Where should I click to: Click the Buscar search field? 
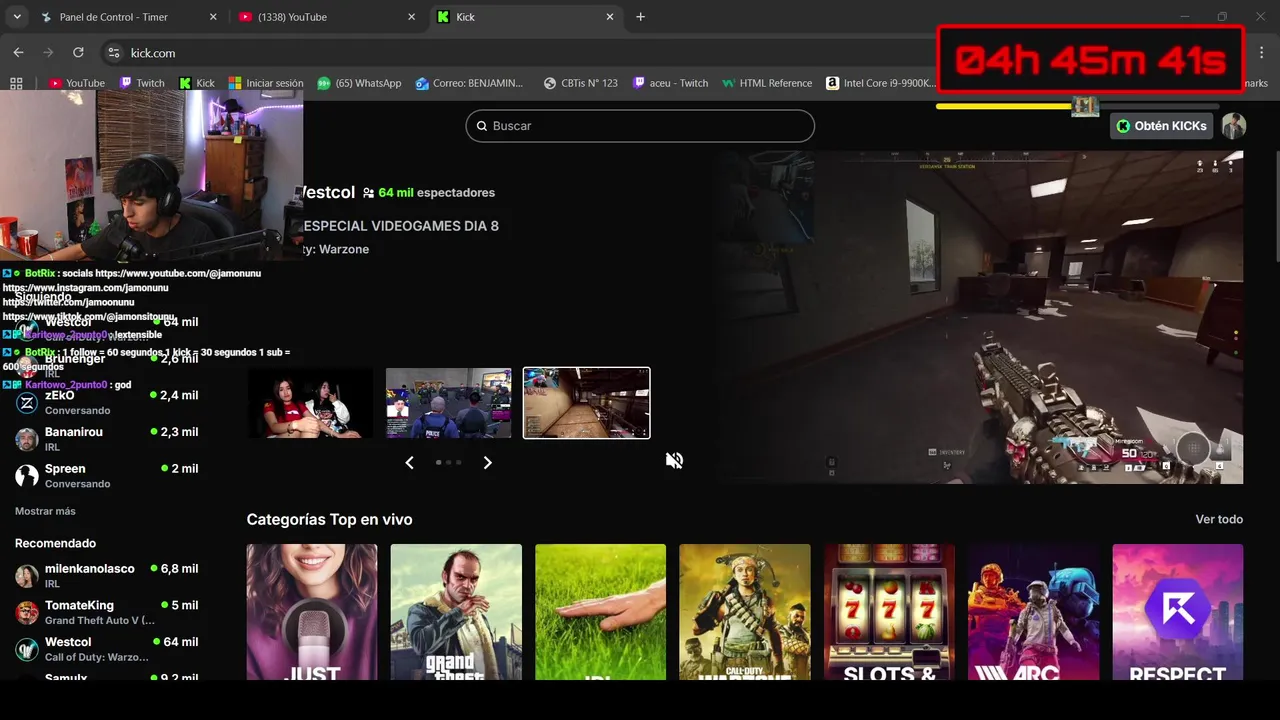[x=640, y=126]
